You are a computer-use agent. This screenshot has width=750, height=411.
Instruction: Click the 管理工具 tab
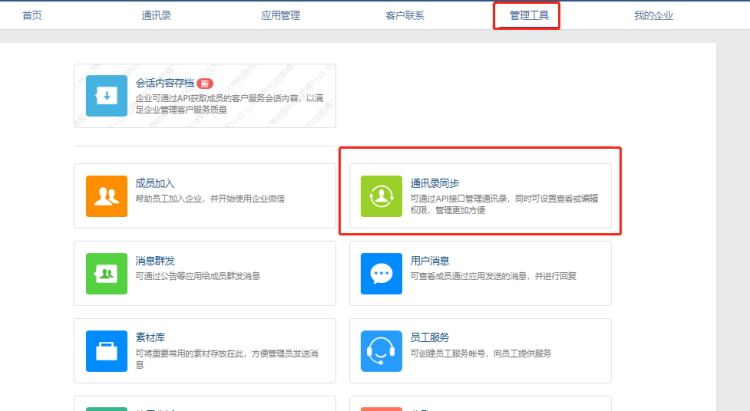coord(528,16)
